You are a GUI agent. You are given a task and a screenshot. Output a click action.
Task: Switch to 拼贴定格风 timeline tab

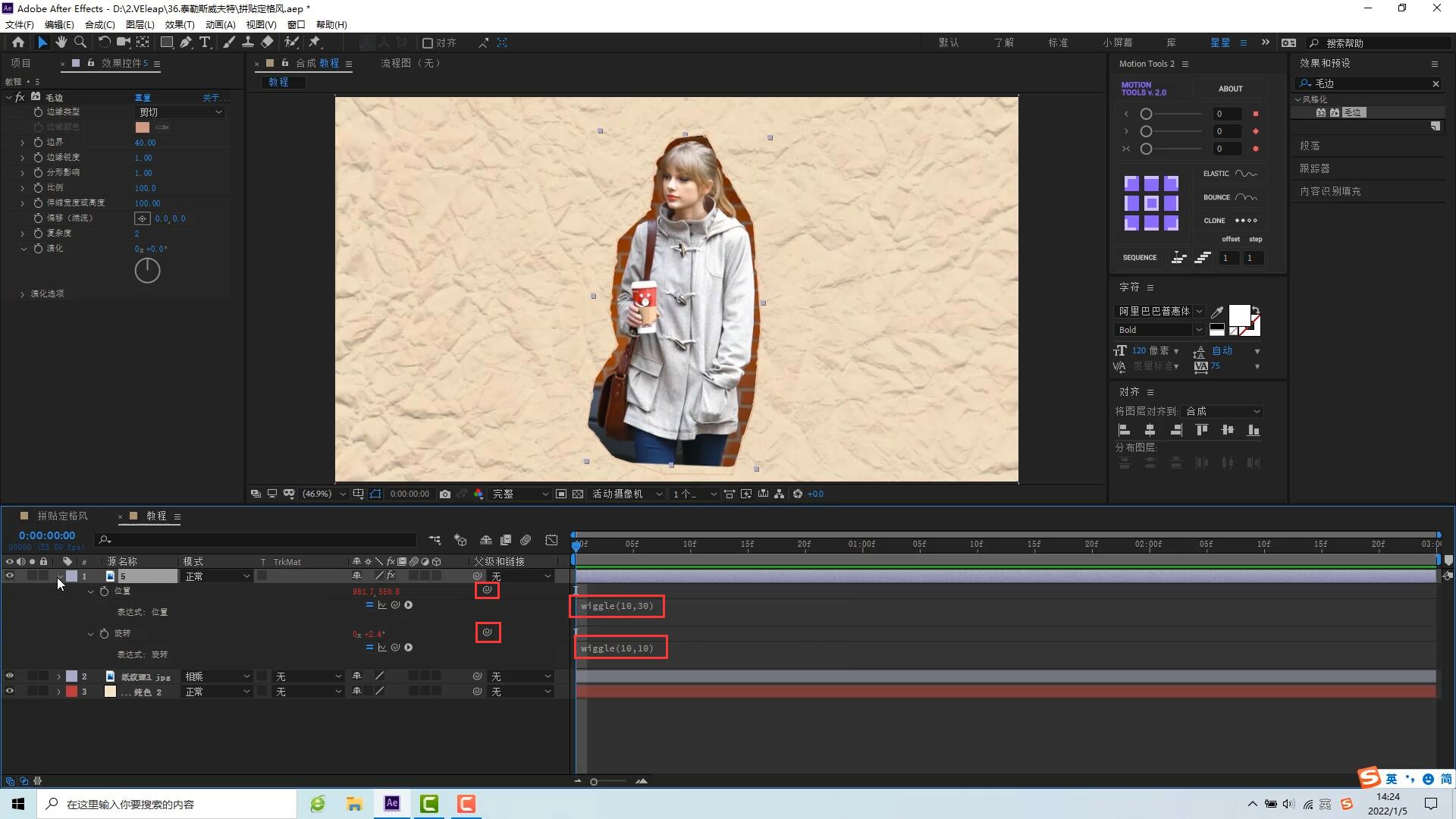[x=62, y=516]
